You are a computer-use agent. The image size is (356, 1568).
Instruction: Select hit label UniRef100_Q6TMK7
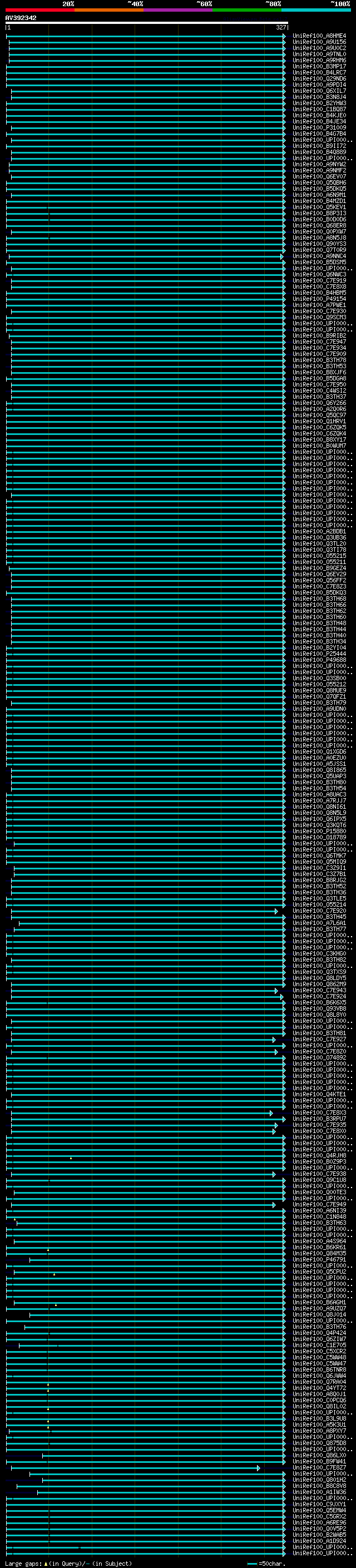[x=319, y=856]
